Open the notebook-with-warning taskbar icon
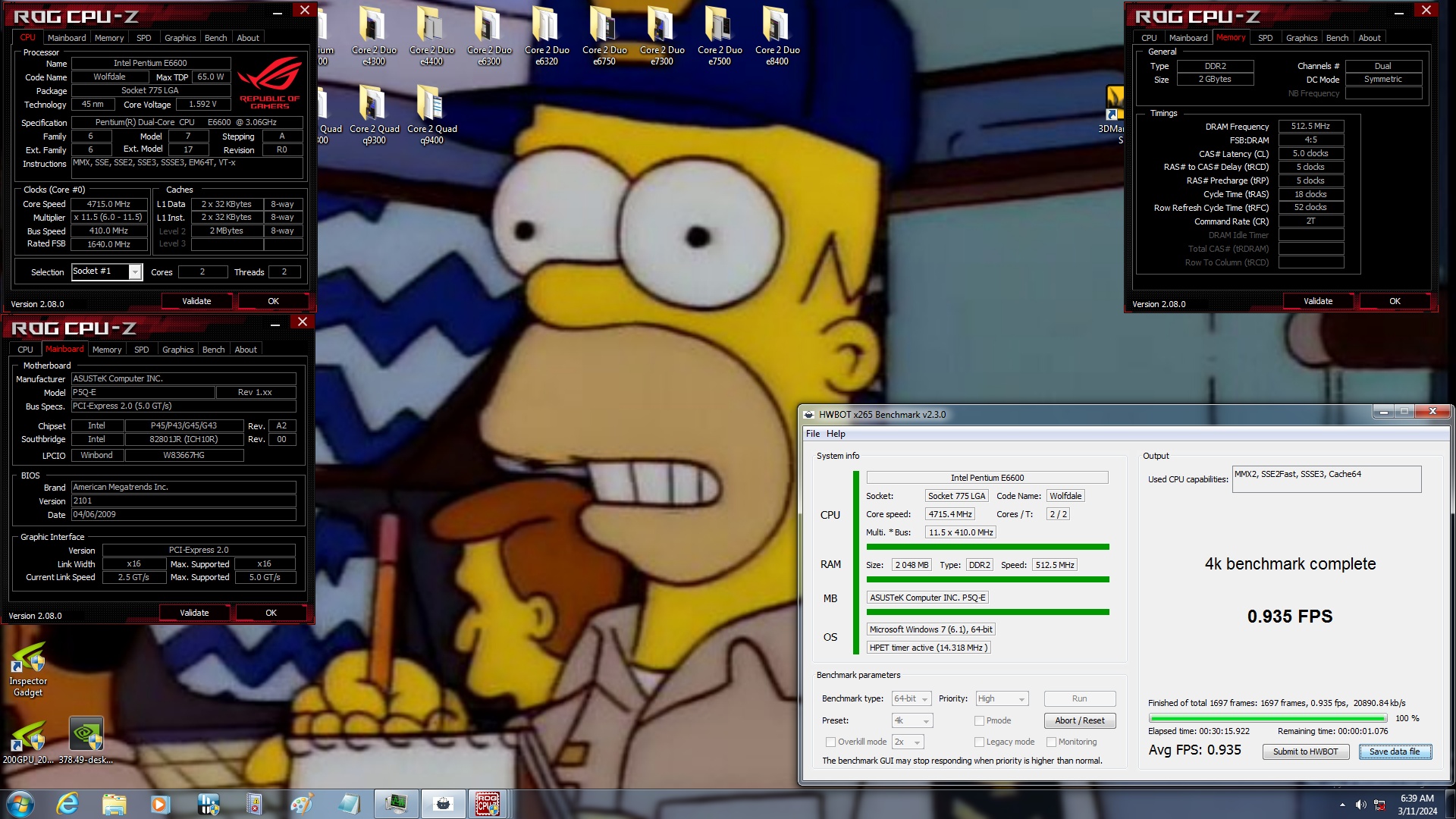 [254, 803]
